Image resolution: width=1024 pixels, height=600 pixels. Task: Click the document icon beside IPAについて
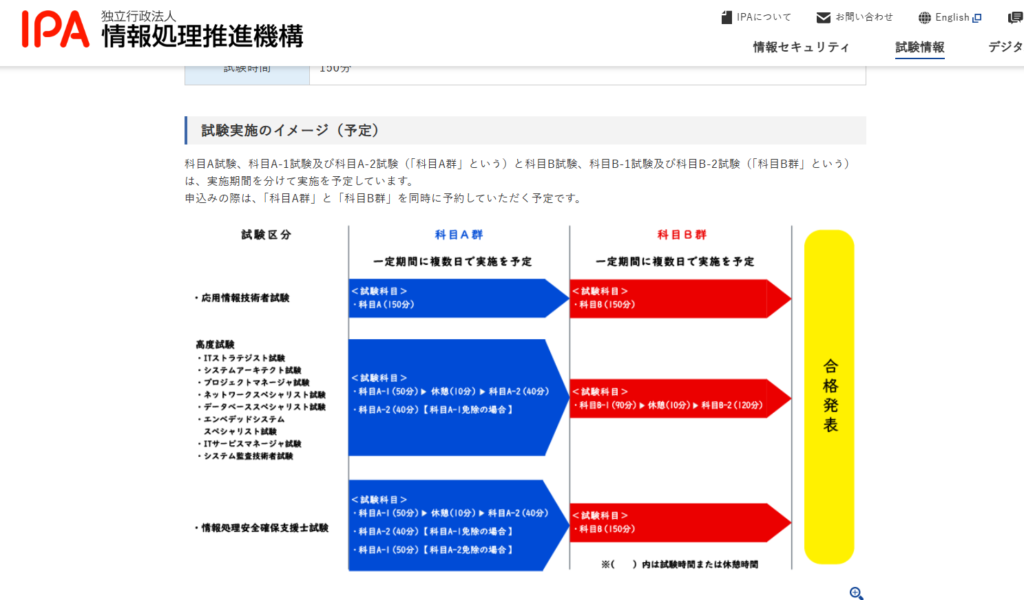pyautogui.click(x=727, y=17)
